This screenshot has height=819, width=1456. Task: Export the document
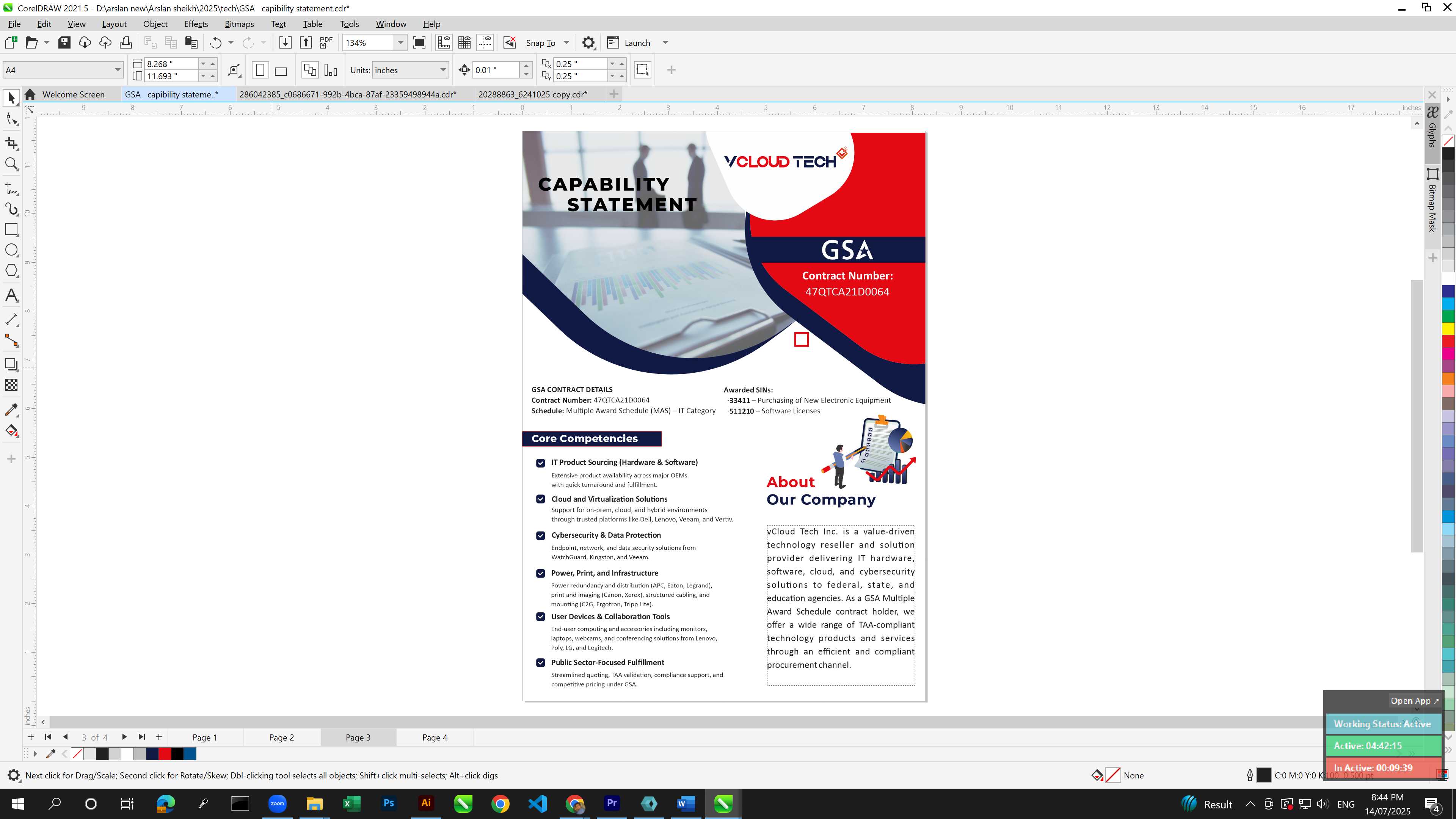306,42
